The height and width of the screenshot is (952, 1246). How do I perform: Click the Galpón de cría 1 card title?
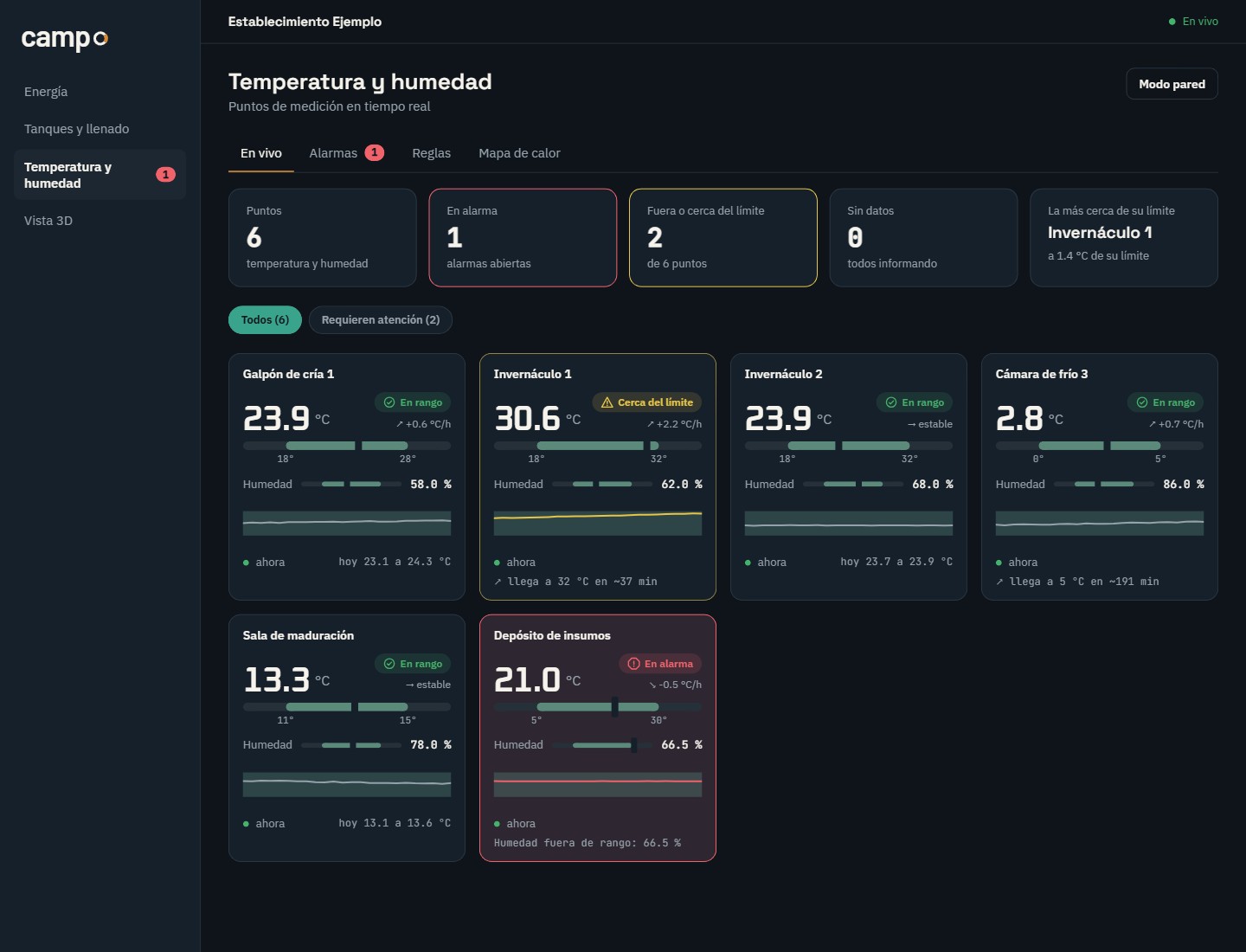[x=288, y=374]
